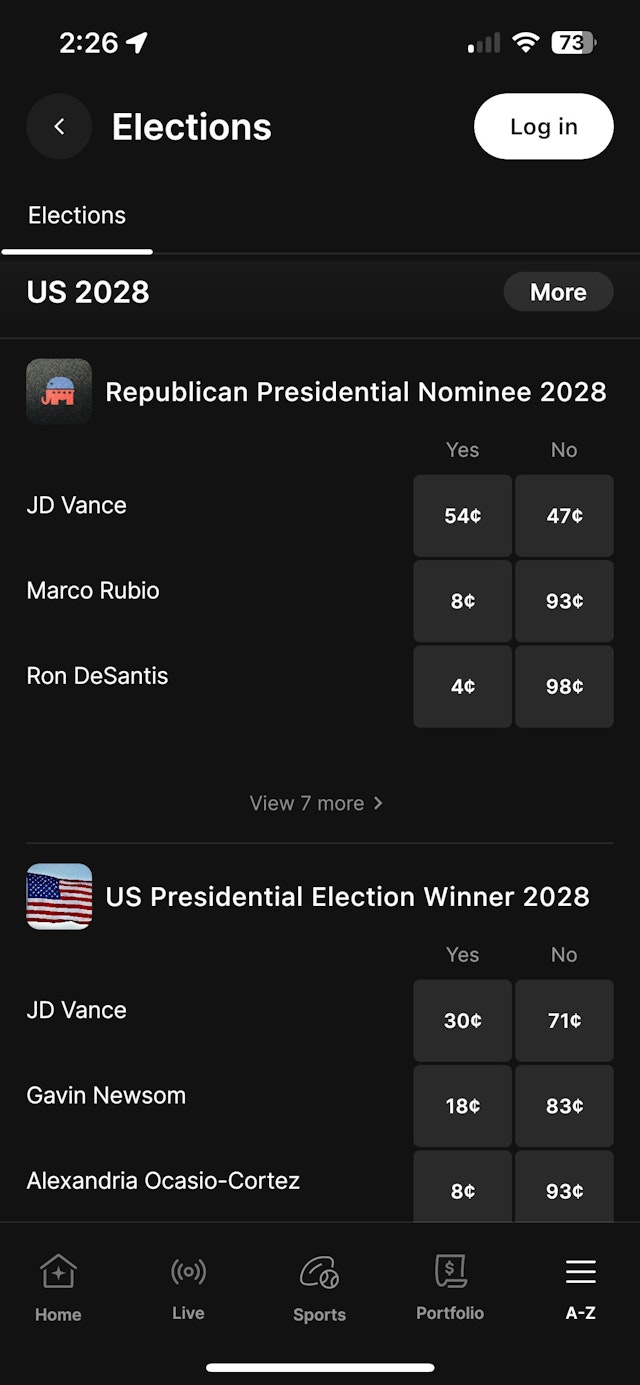Select the Elections tab

77,216
